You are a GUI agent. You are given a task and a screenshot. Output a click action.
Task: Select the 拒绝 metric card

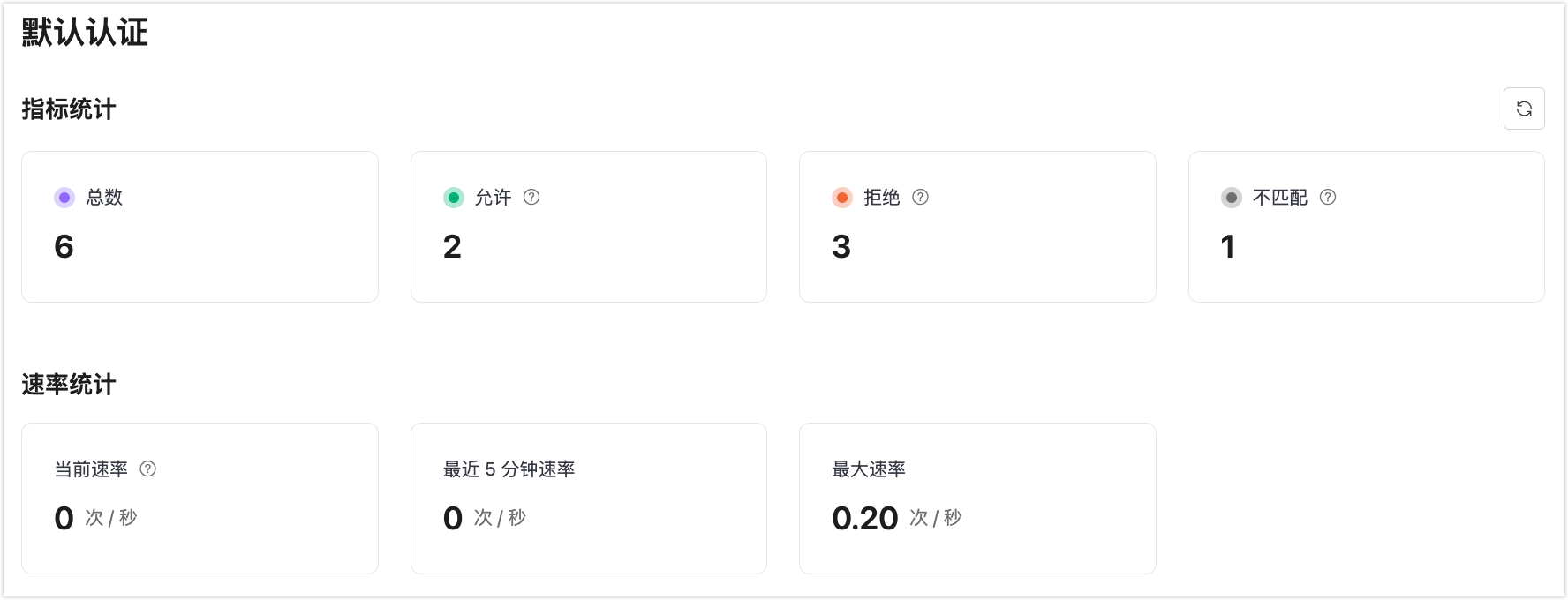(x=977, y=226)
